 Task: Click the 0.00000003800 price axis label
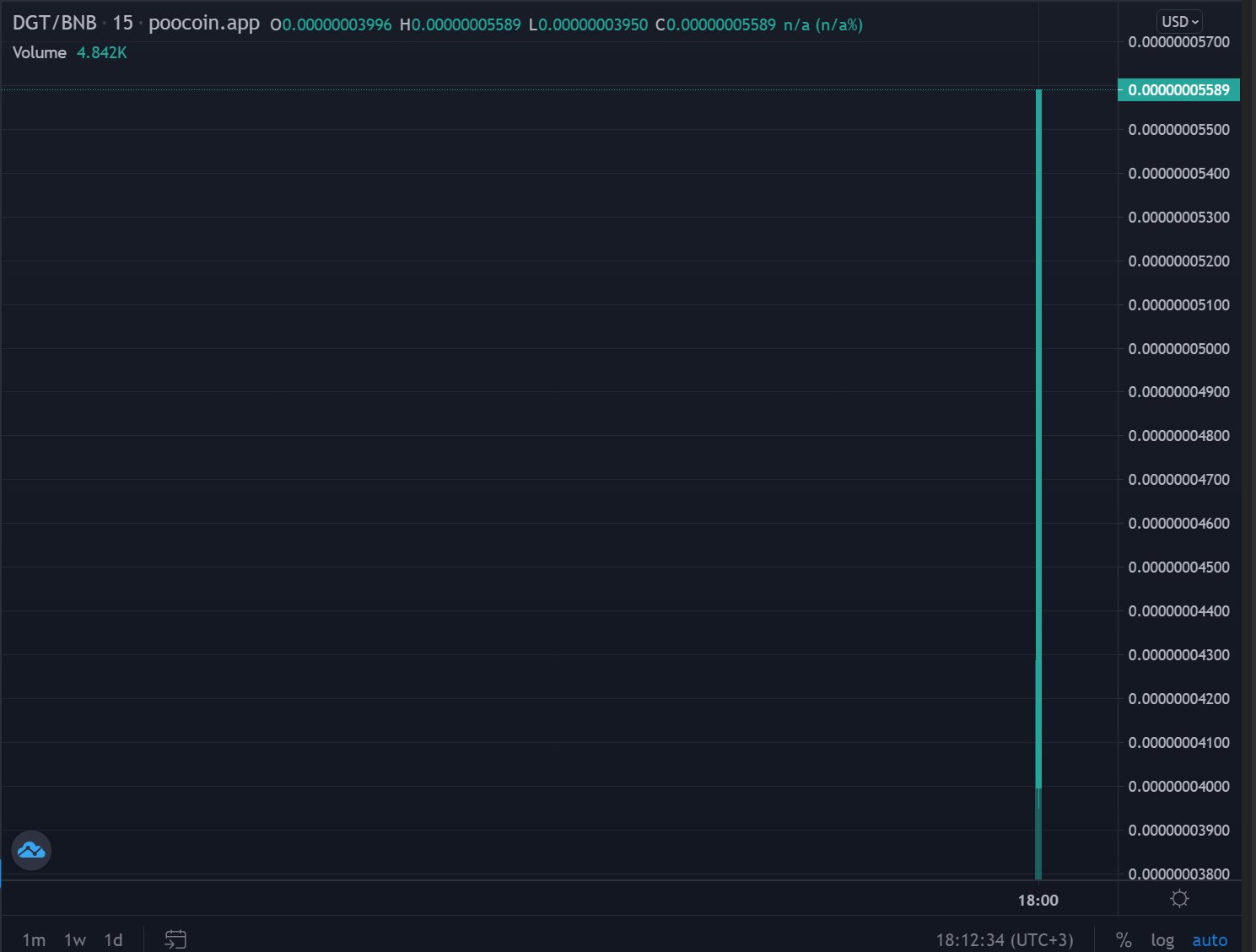(1179, 874)
